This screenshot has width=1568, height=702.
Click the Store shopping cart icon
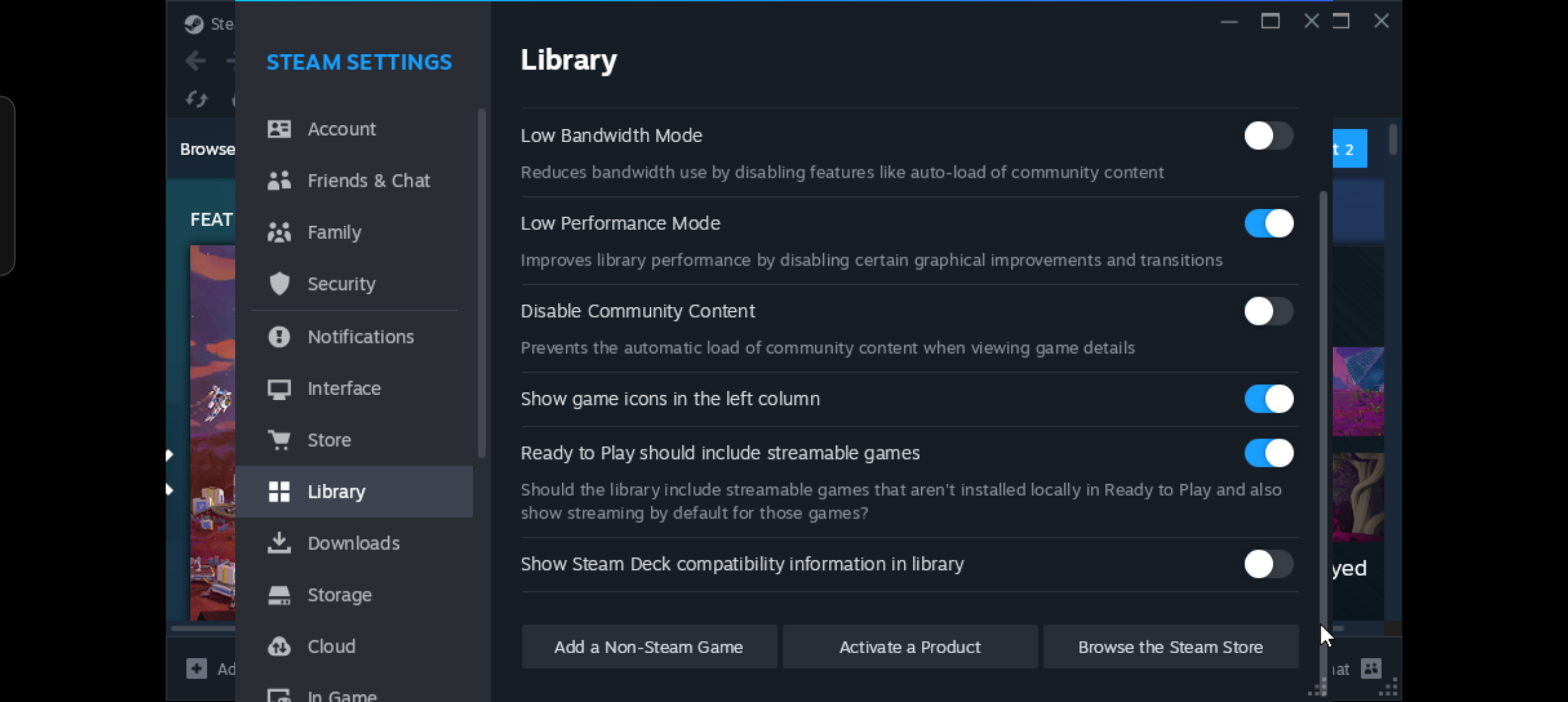point(279,440)
